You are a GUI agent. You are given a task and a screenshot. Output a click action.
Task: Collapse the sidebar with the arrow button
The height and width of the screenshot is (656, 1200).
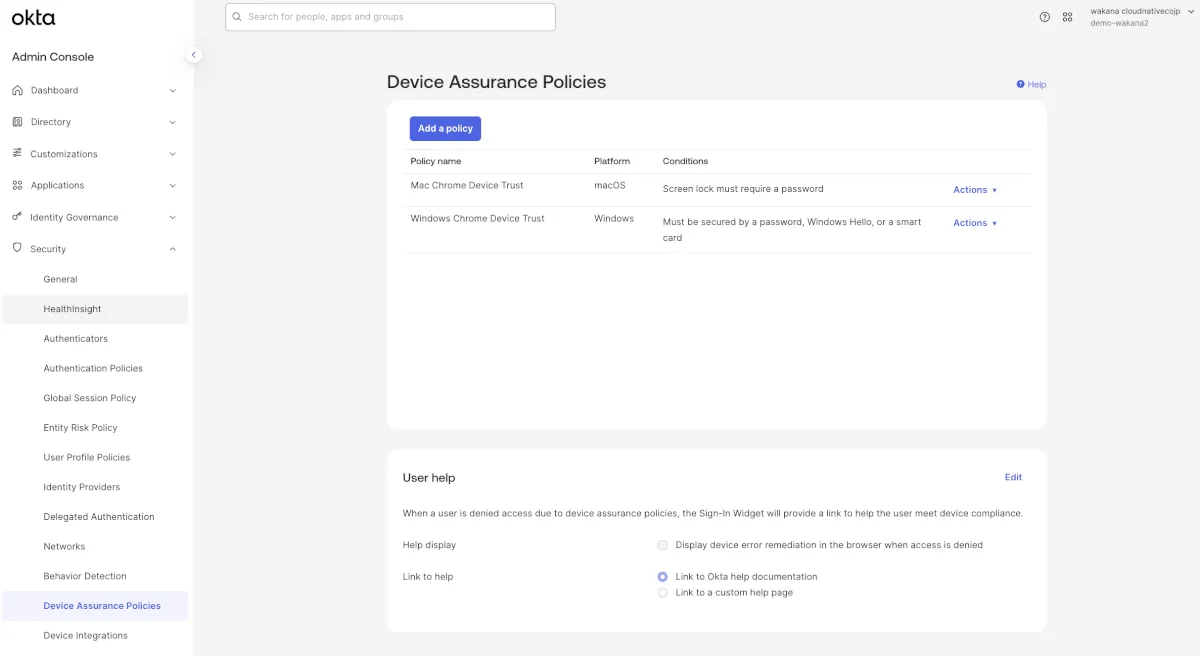[194, 55]
